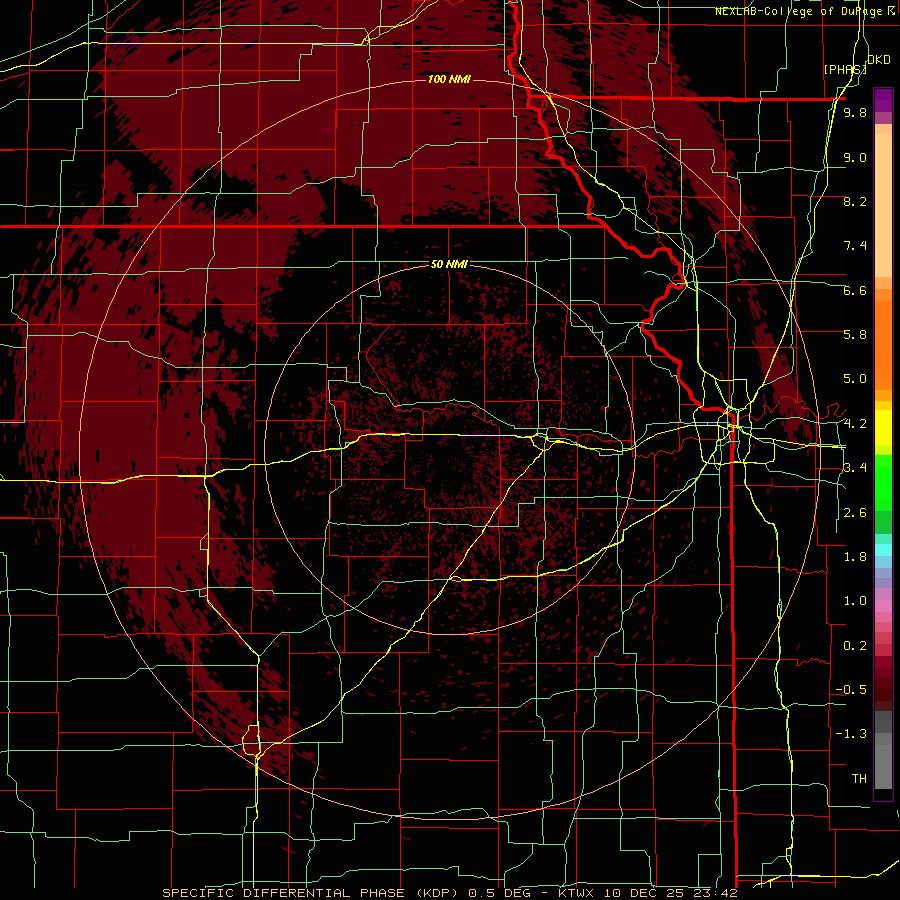Click the 3.4 scale value
The height and width of the screenshot is (900, 900).
[855, 468]
